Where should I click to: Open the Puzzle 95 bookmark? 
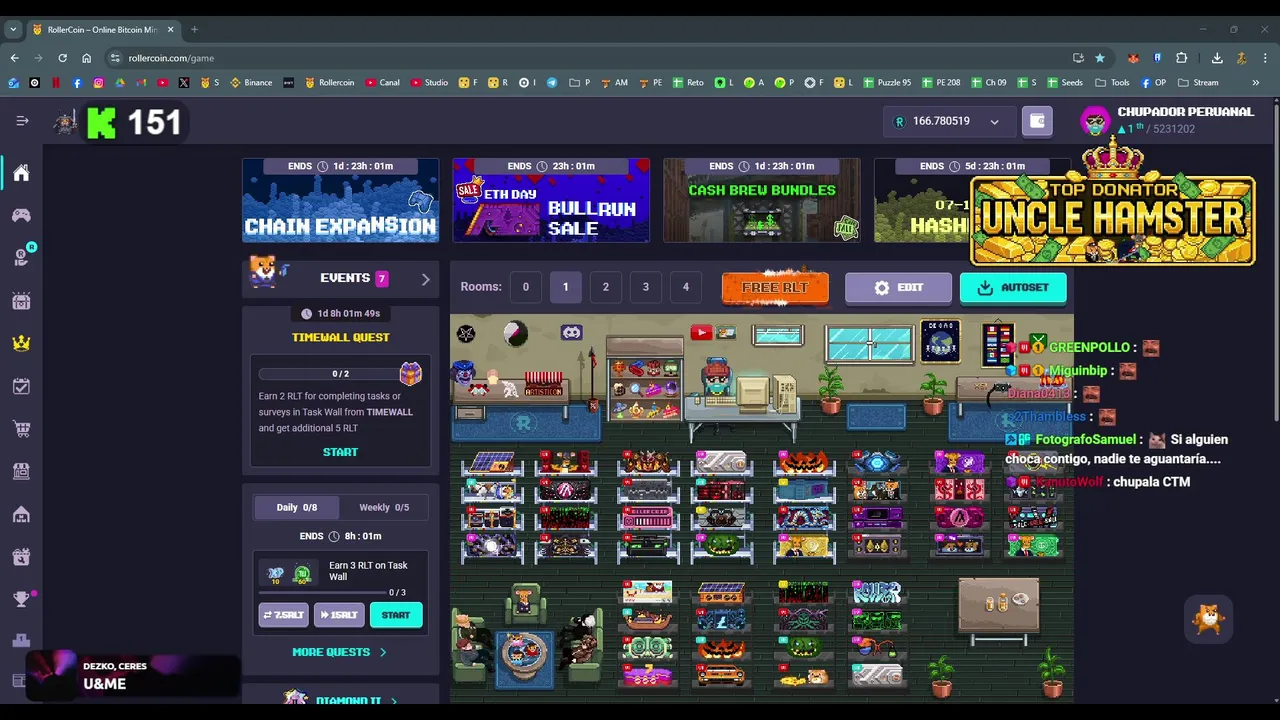point(886,83)
